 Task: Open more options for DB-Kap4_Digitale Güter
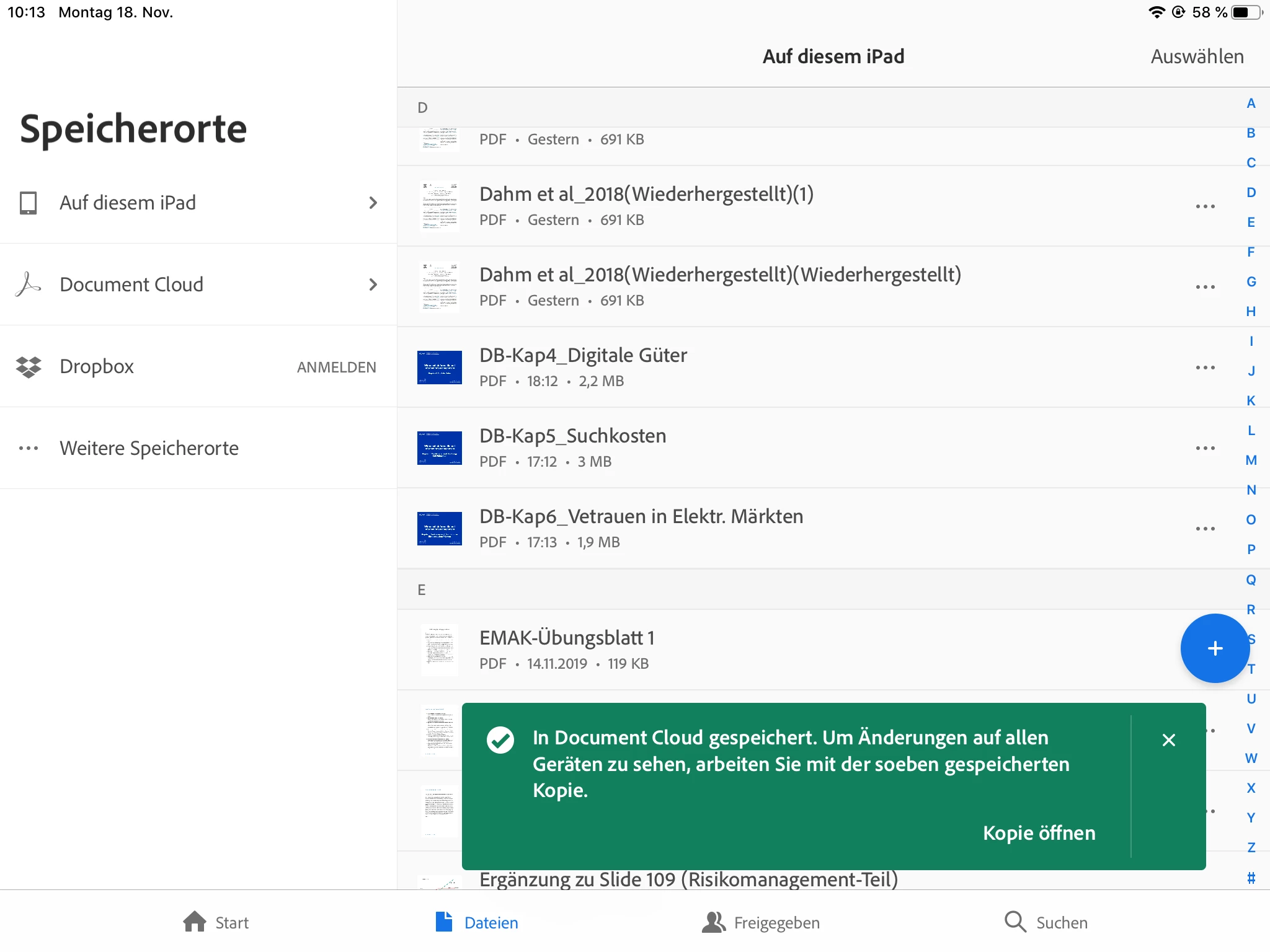coord(1205,368)
